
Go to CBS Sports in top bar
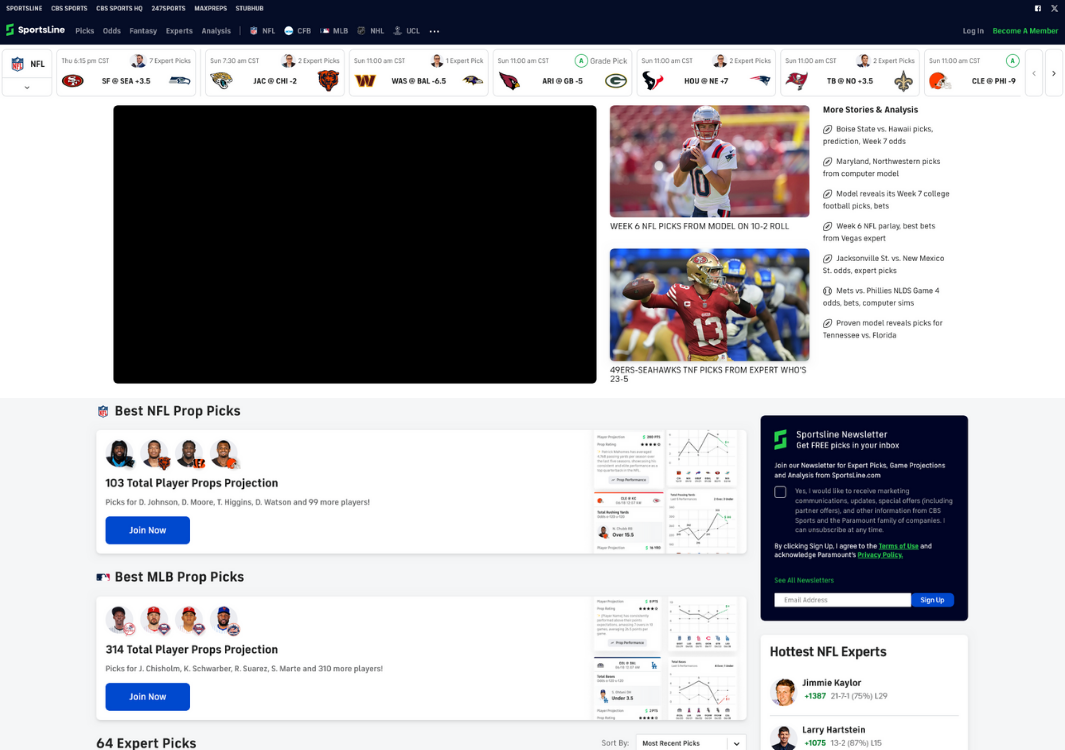coord(69,8)
